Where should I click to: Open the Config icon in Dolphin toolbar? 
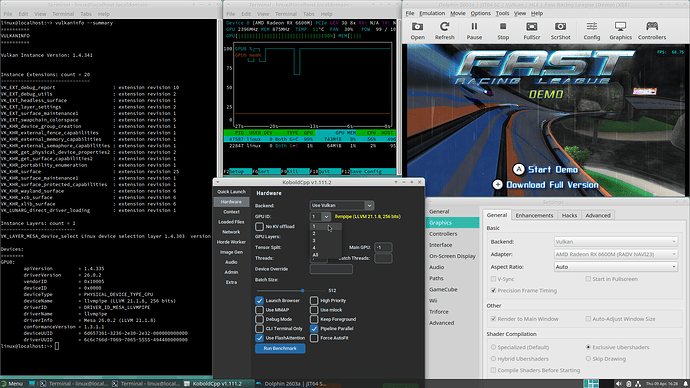[x=592, y=27]
